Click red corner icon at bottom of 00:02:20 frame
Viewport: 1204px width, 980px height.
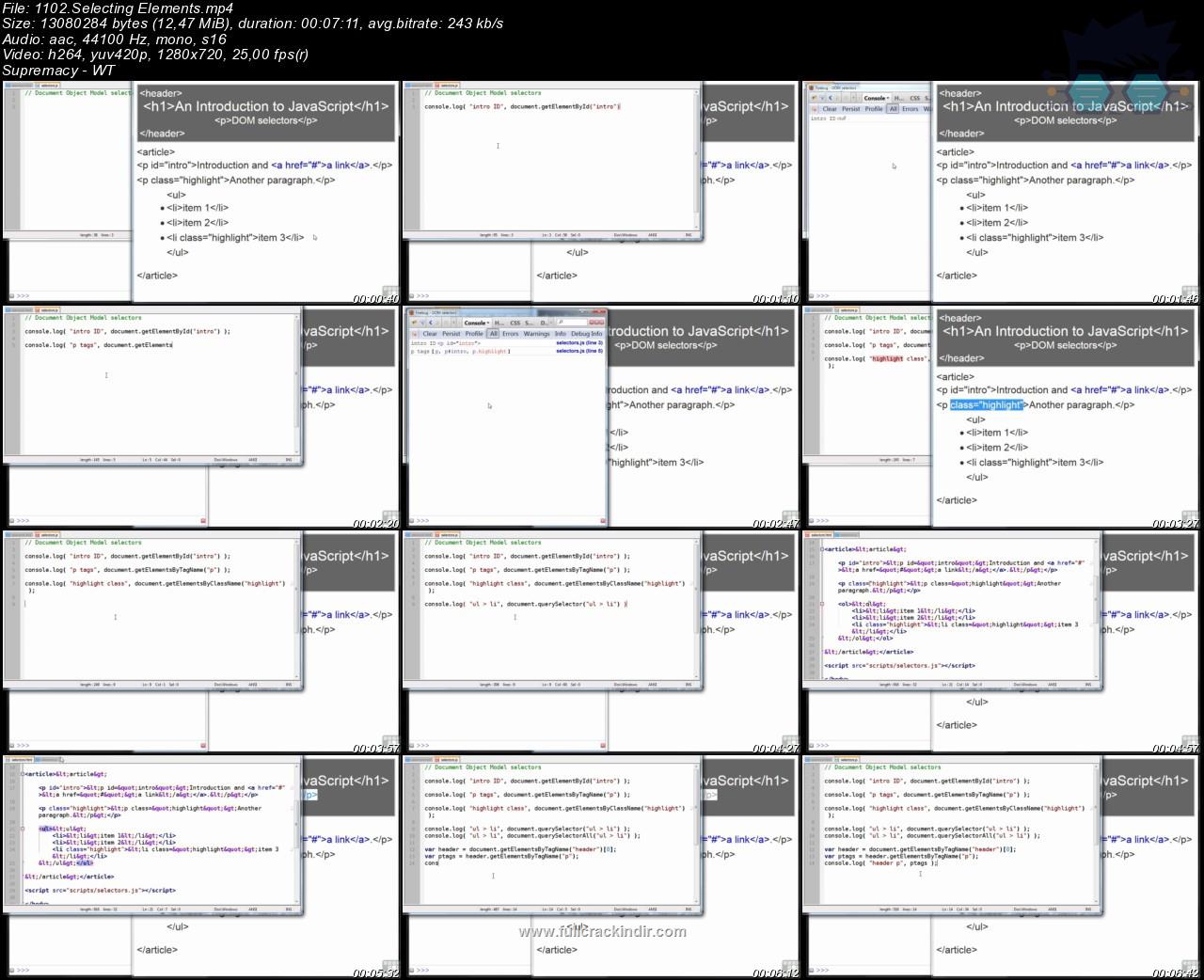click(203, 520)
